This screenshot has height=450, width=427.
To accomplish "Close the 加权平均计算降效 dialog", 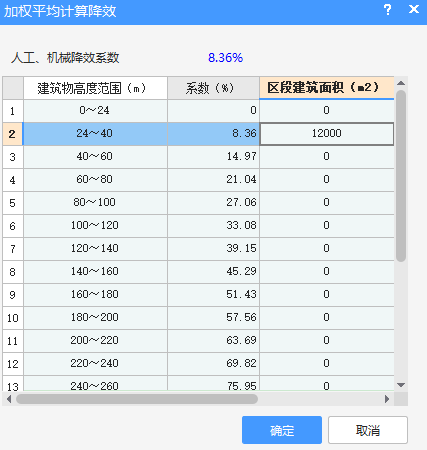I will 414,9.
